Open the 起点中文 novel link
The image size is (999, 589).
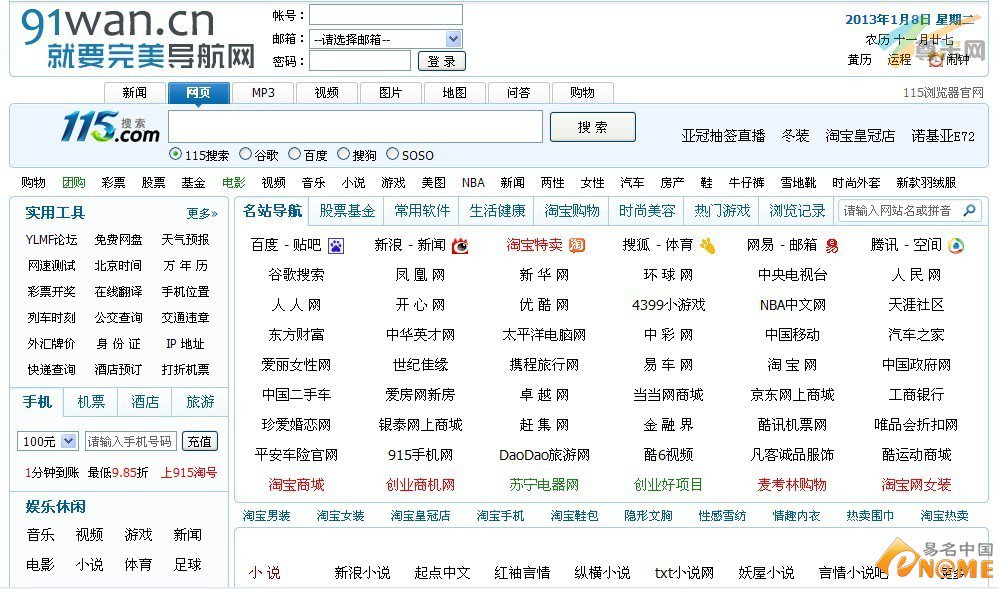[x=442, y=572]
